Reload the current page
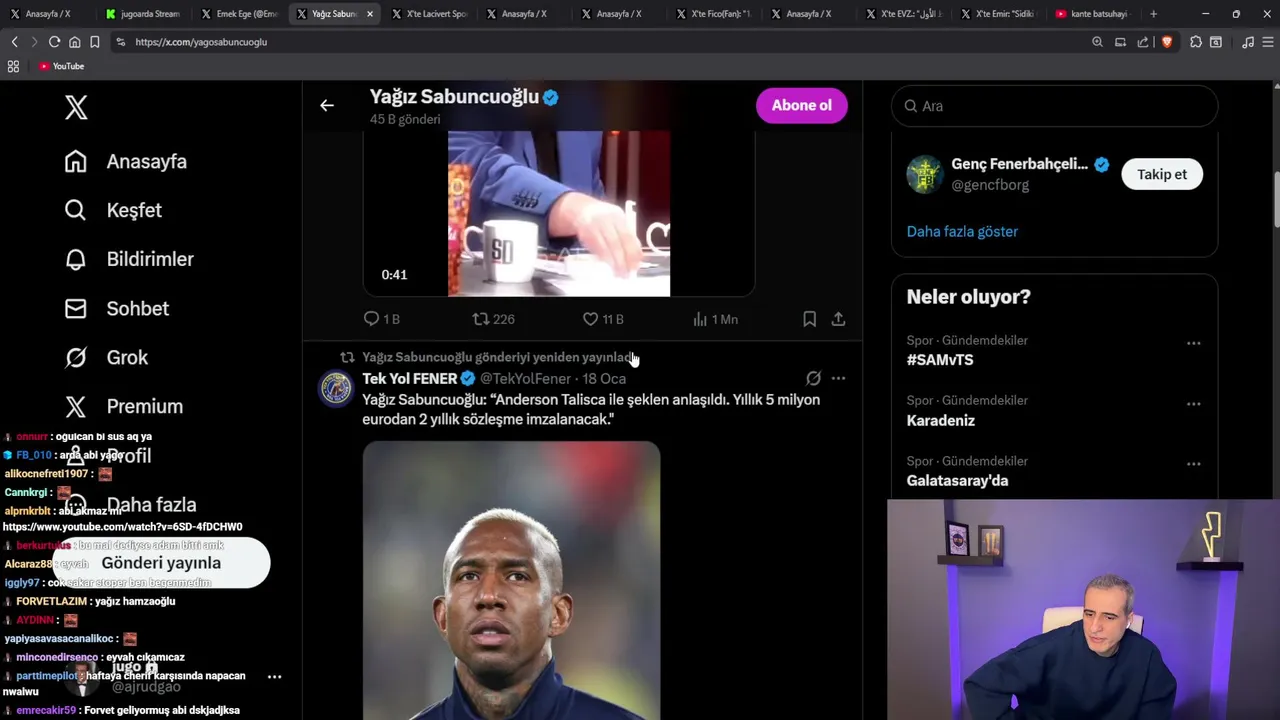This screenshot has width=1280, height=720. (x=54, y=42)
